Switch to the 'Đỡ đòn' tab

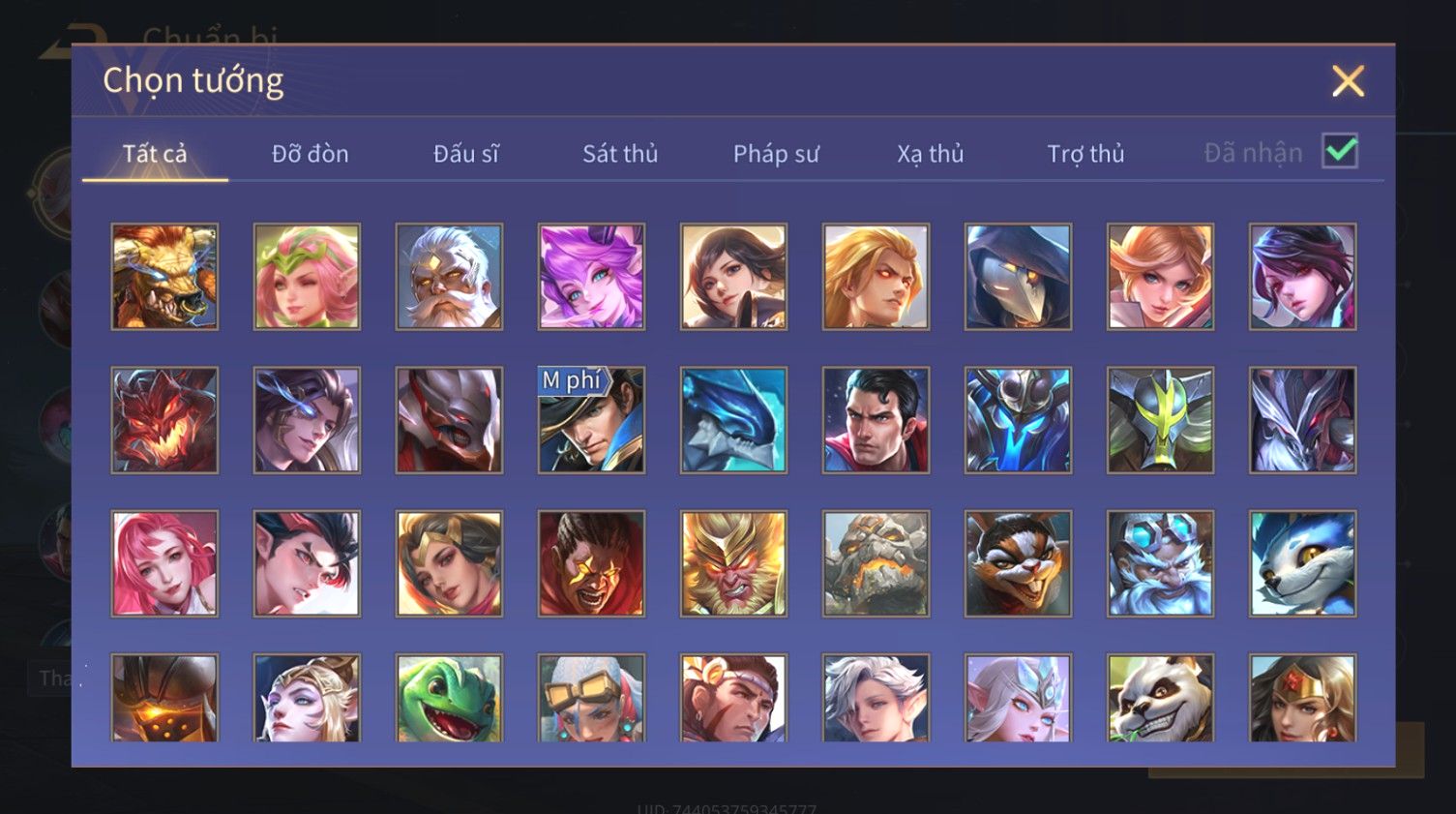click(x=310, y=154)
